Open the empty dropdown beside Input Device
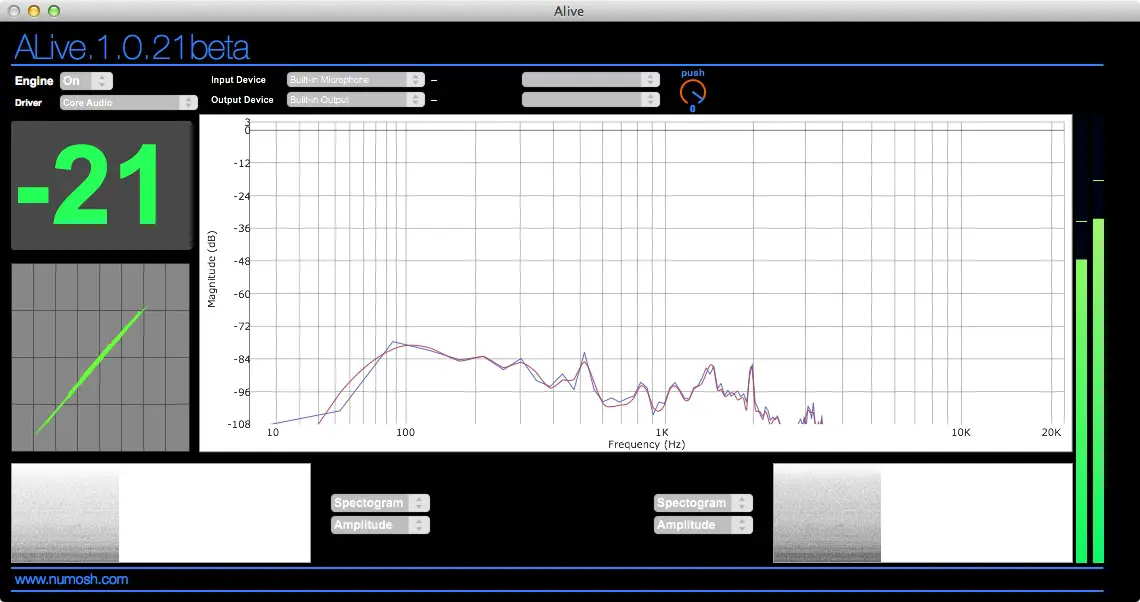 click(x=590, y=79)
